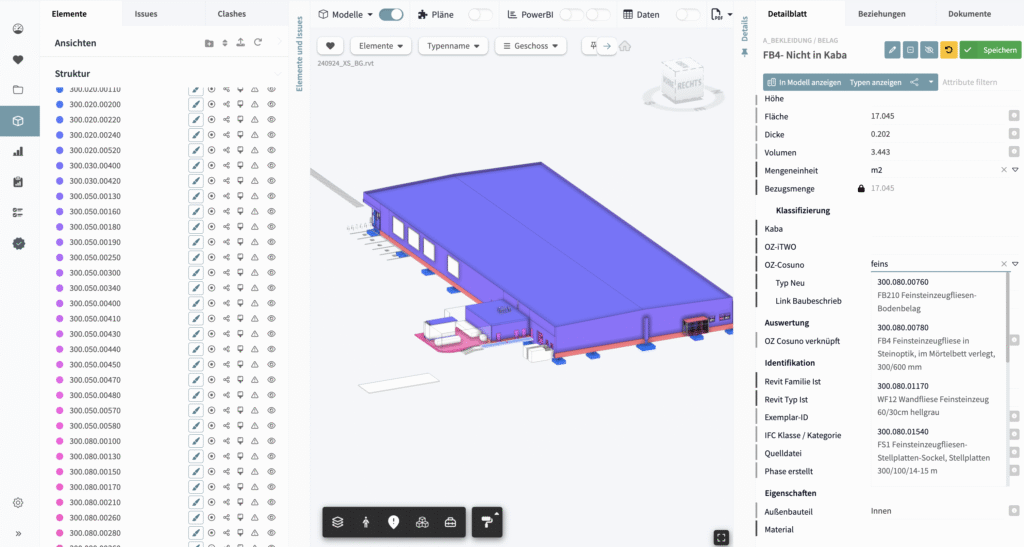Hide element 300.020.00200 with its eye icon
This screenshot has width=1024, height=547.
(x=271, y=104)
